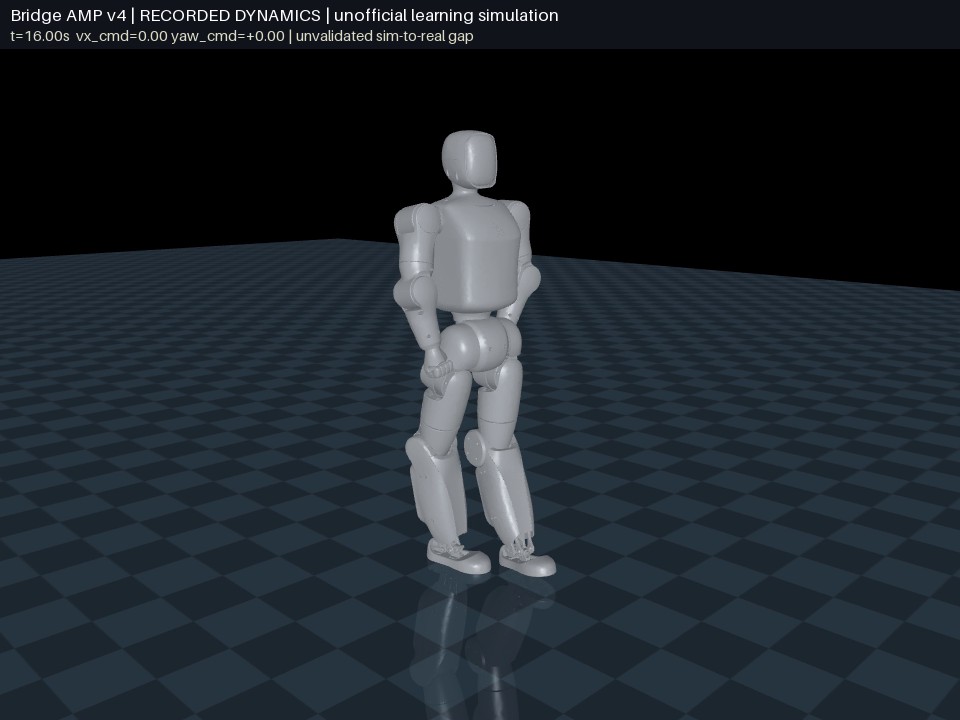The width and height of the screenshot is (960, 720).
Task: Click the "unvalidated sim-to-real gap" note
Action: [x=384, y=36]
